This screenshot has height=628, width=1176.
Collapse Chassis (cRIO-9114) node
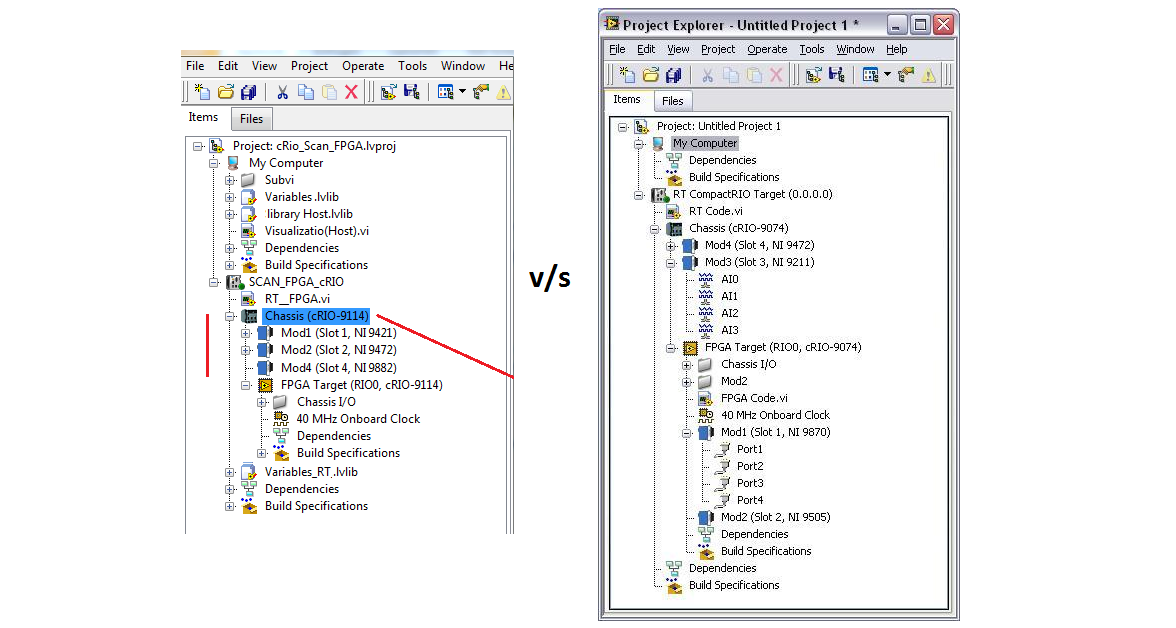230,316
